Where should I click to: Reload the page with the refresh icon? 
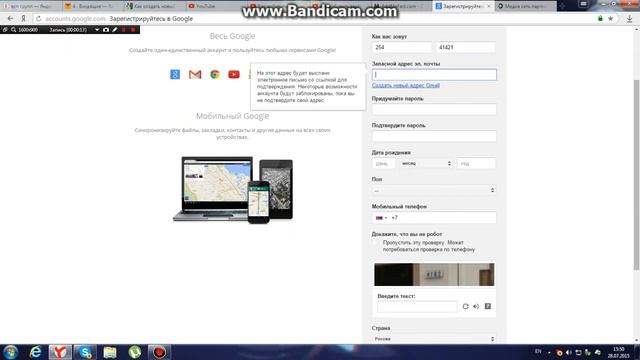point(38,19)
